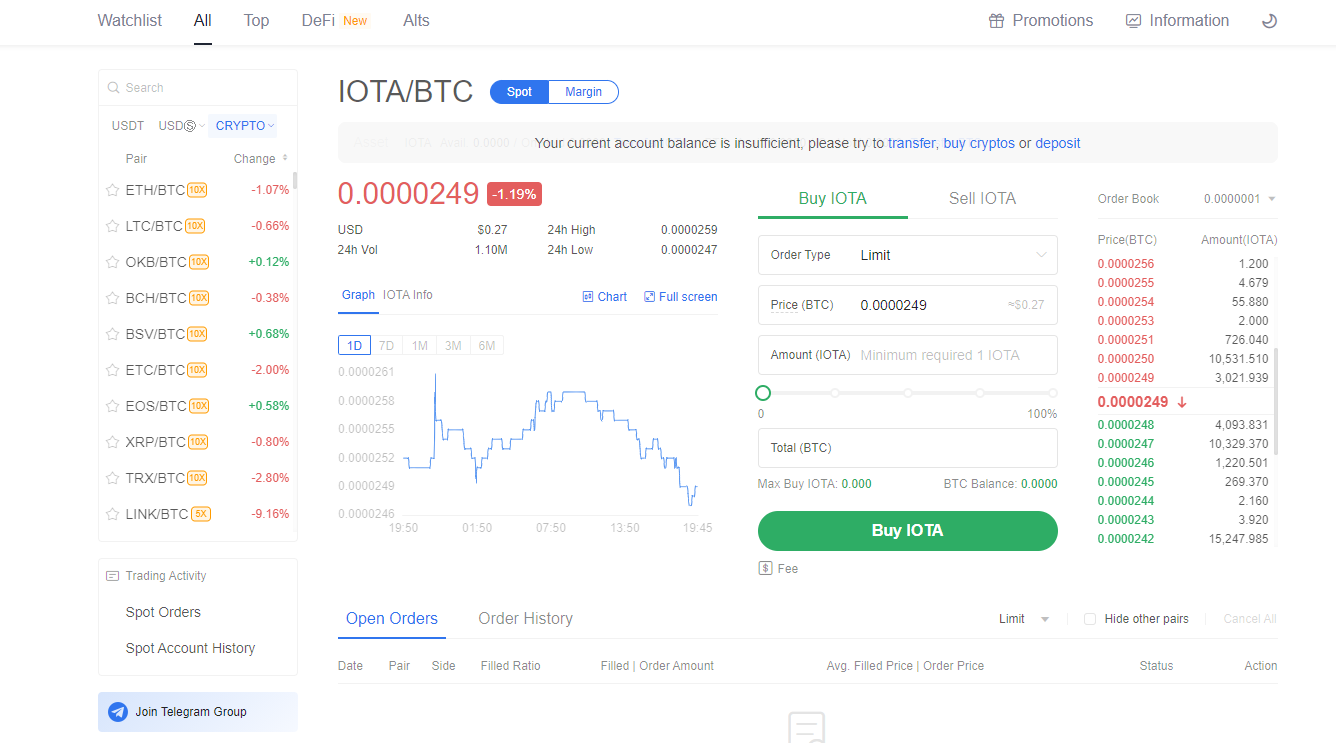Click the Promotions gift icon

(996, 20)
